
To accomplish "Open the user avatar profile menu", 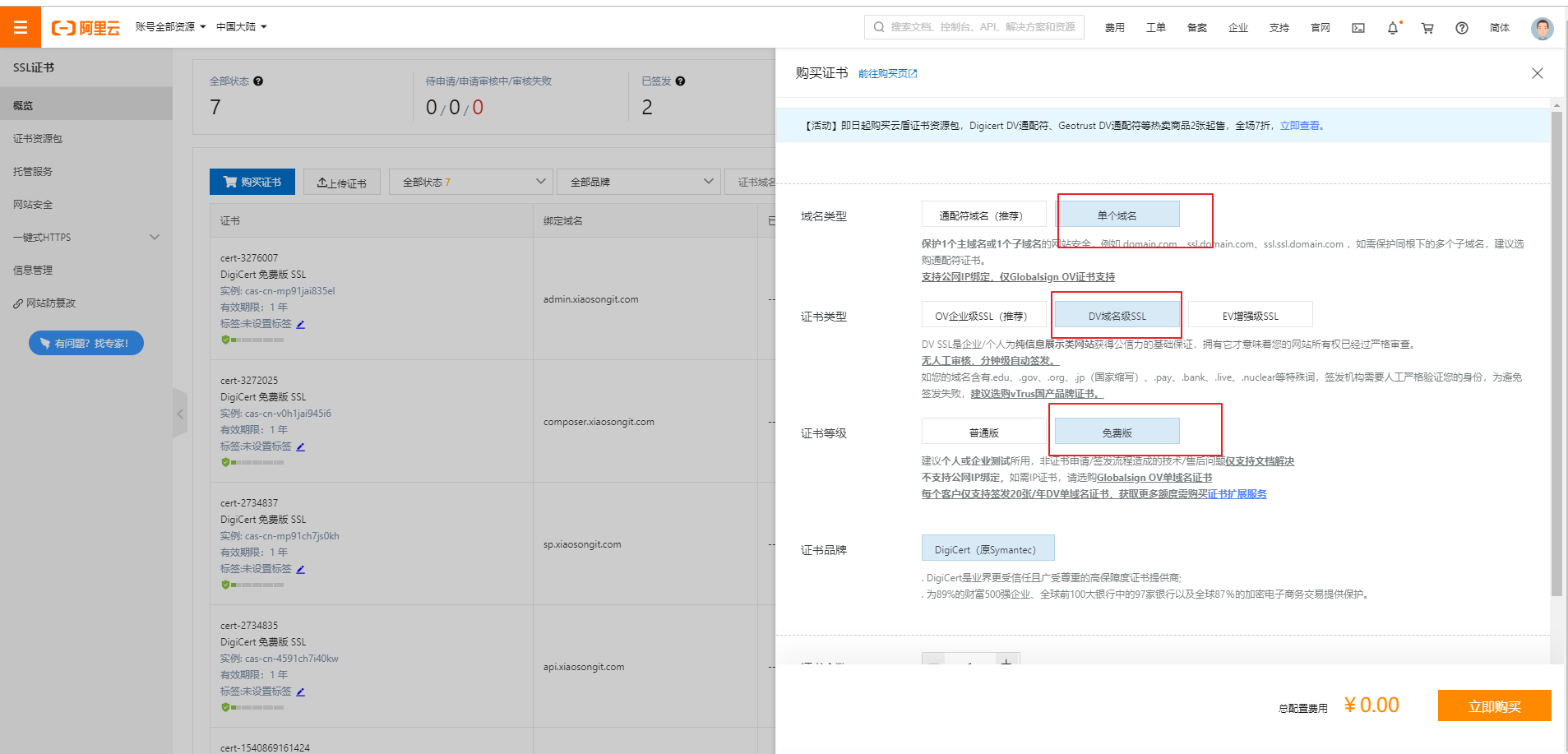I will click(x=1542, y=28).
